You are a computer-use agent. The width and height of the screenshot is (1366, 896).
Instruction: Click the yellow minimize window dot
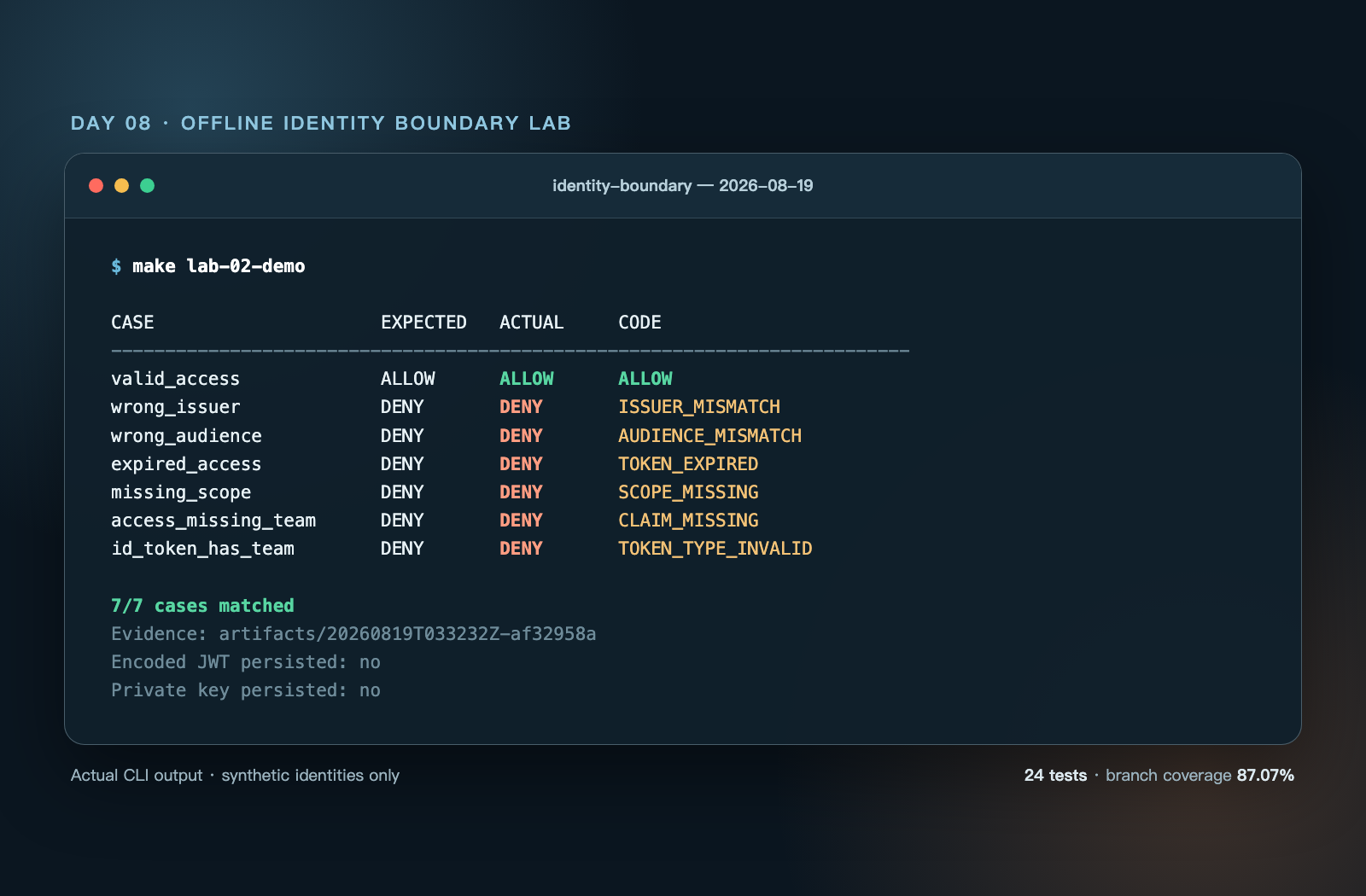tap(122, 185)
